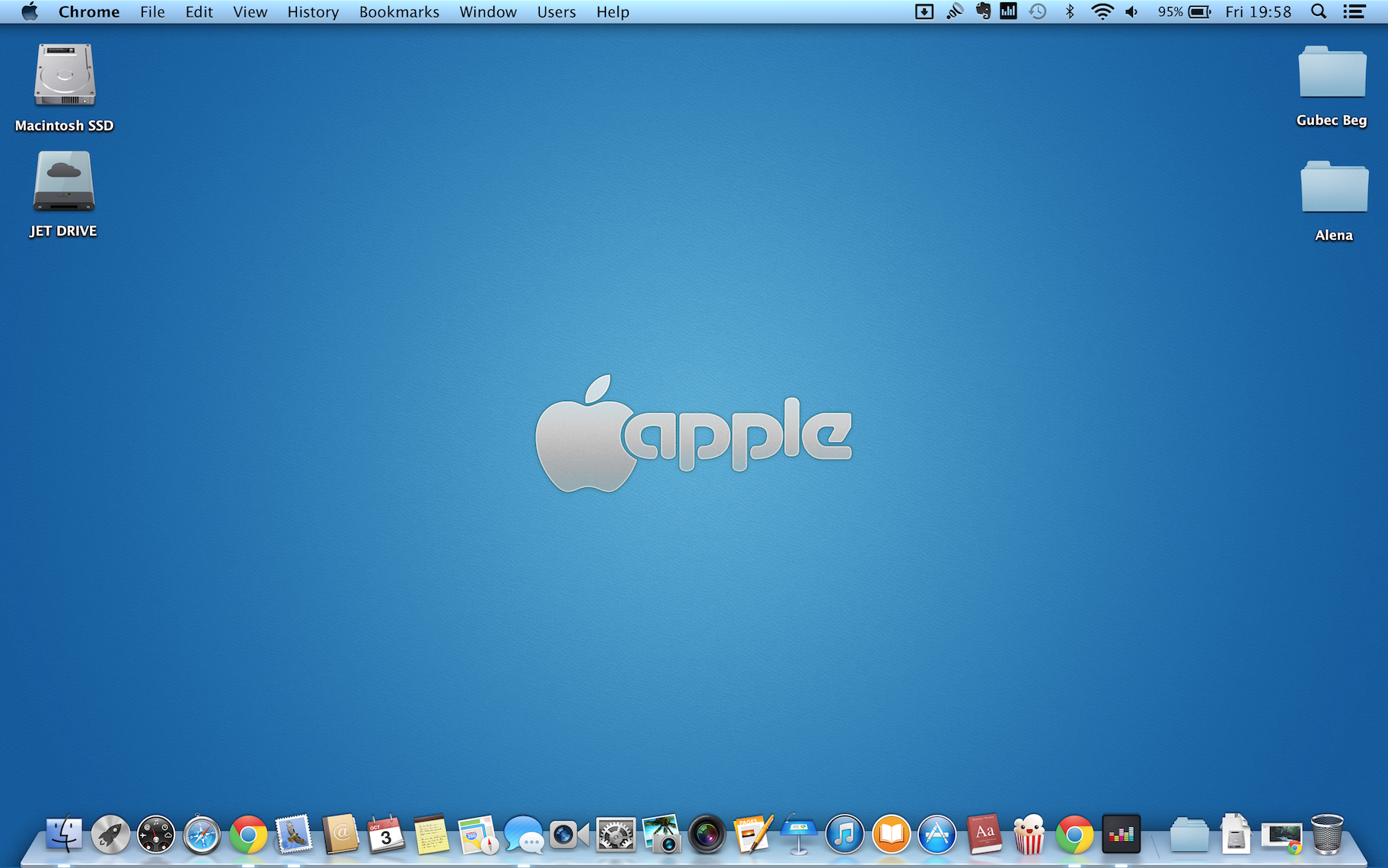This screenshot has width=1388, height=868.
Task: Open Messages speech bubble icon
Action: point(524,834)
